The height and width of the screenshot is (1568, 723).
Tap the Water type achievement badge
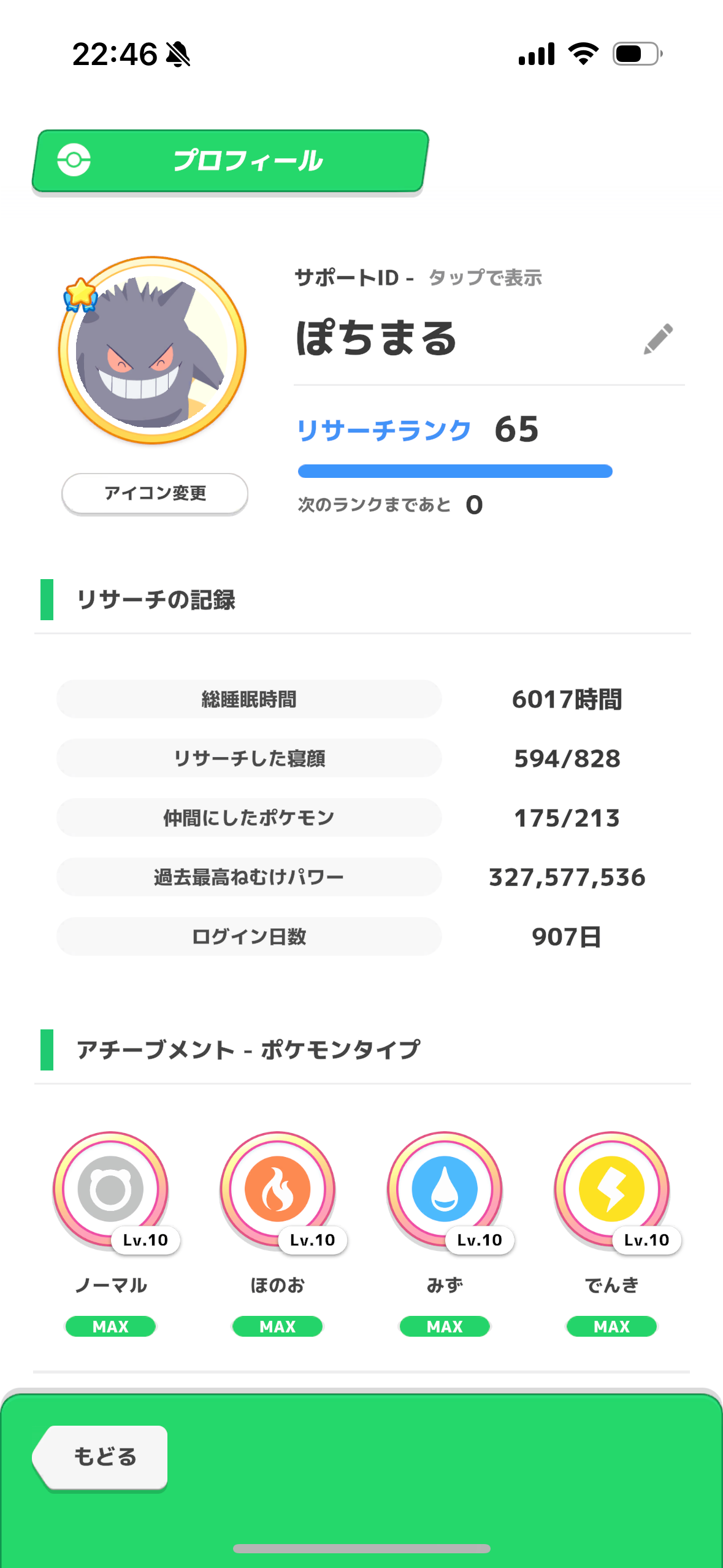pyautogui.click(x=445, y=1189)
